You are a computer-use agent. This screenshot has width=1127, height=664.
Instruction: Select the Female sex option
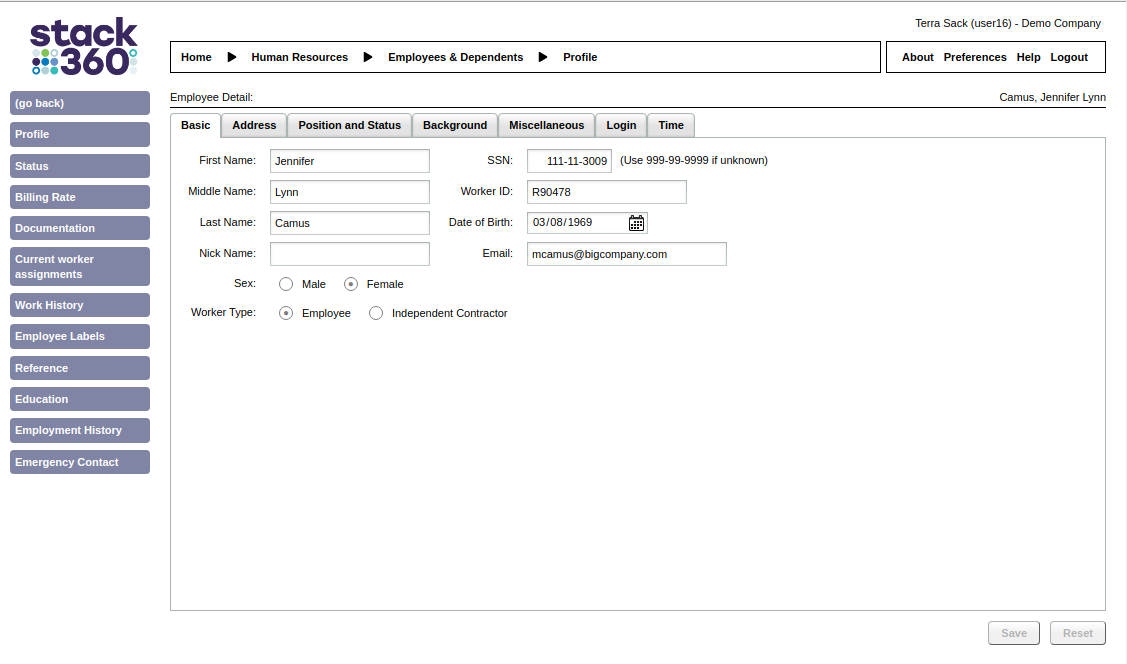(x=351, y=284)
